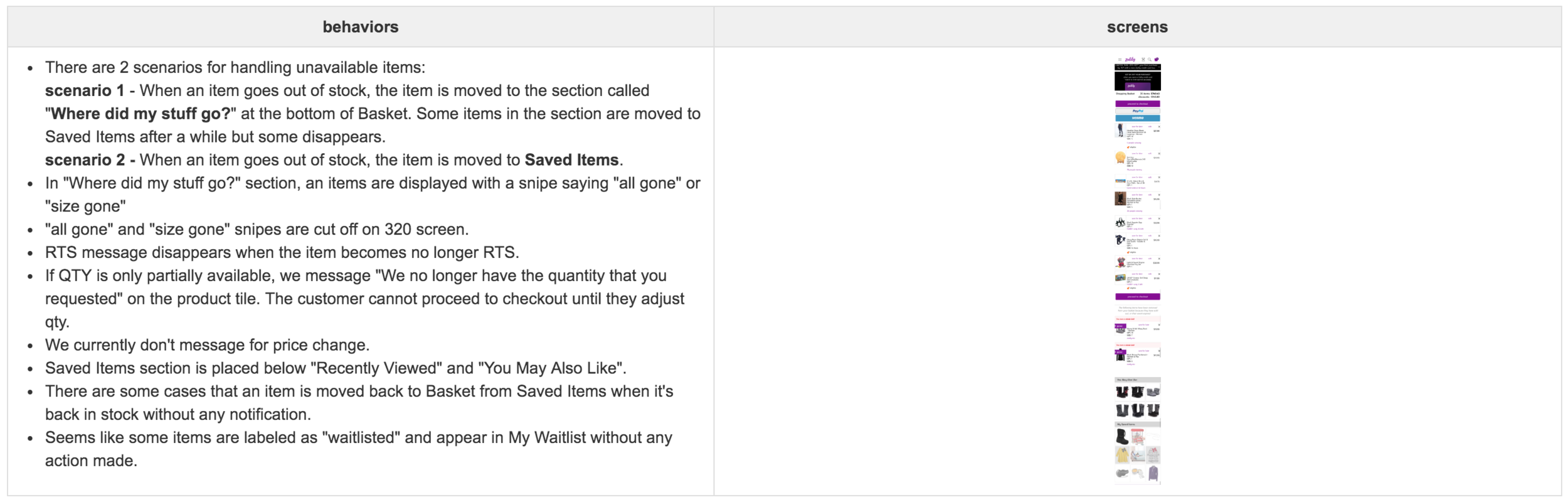Click the hourglass icon in the Zulily header

(x=1143, y=60)
